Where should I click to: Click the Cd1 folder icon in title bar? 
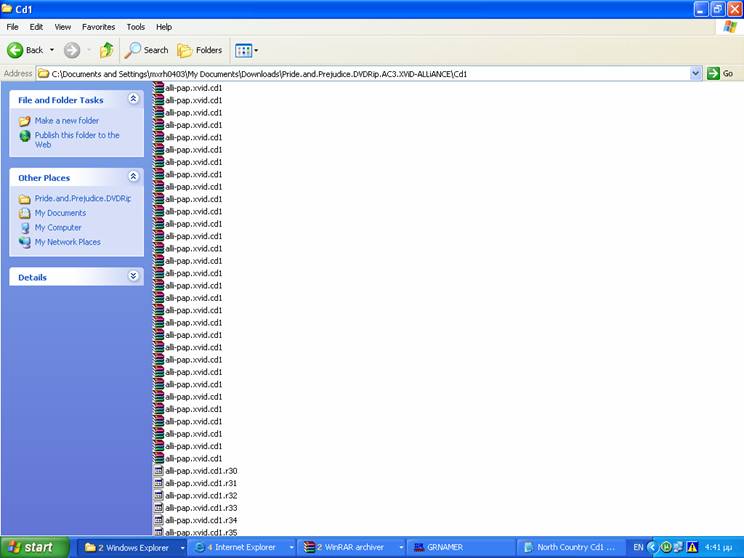(x=7, y=9)
